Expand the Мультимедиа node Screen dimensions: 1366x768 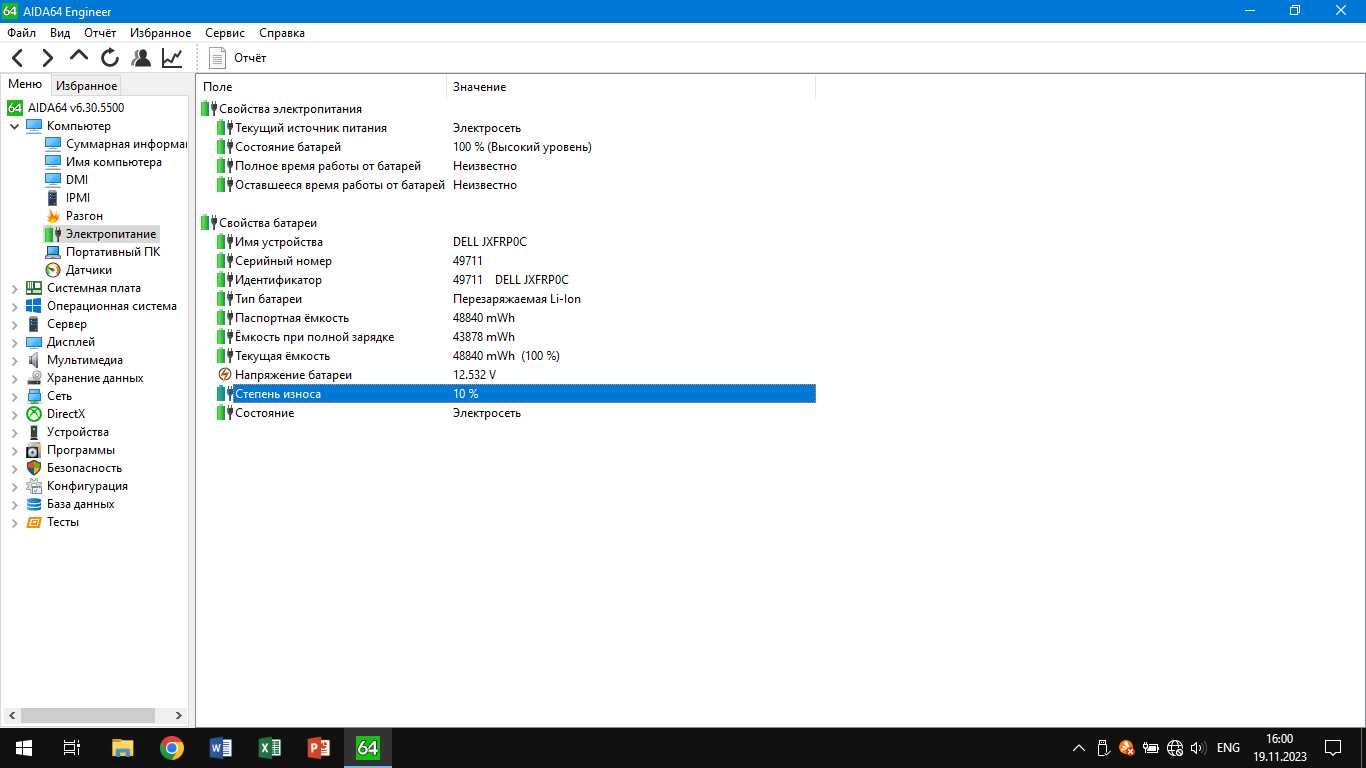14,360
